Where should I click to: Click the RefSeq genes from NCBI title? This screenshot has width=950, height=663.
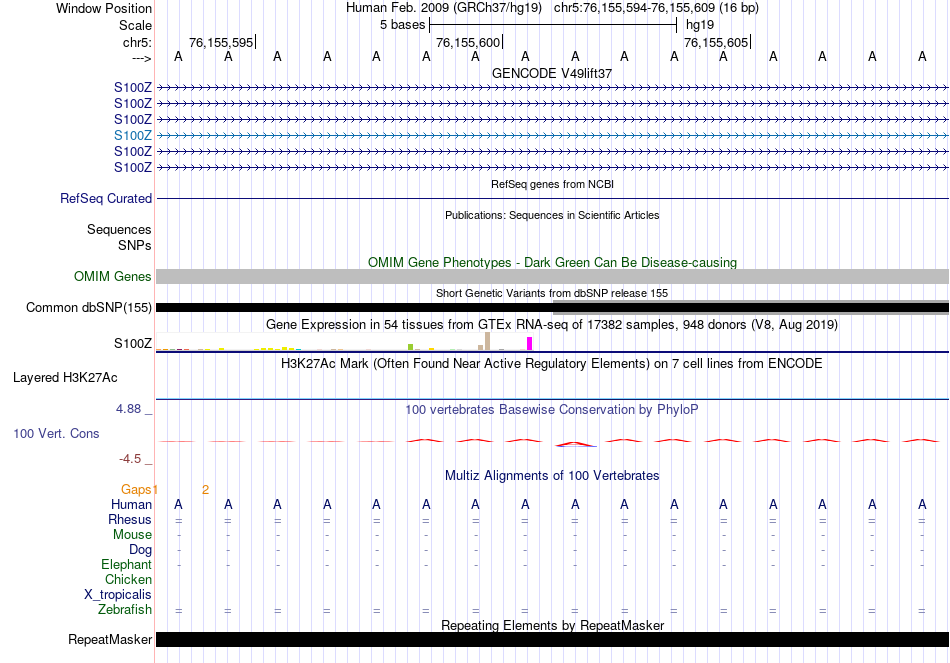pos(552,184)
